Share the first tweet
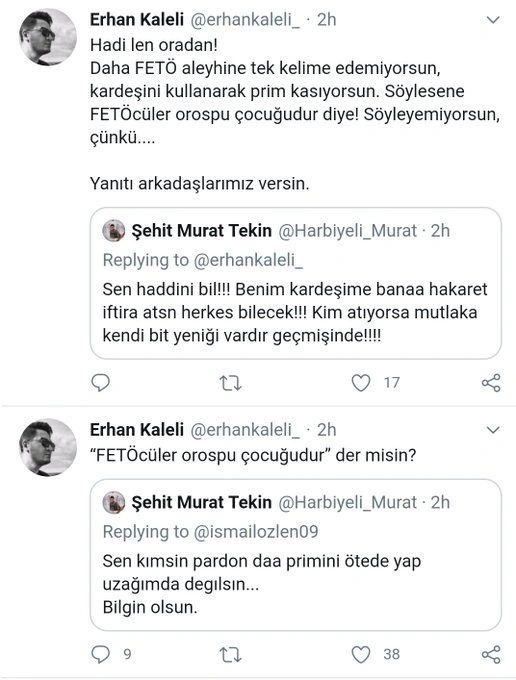Viewport: 516px width, 680px height. pos(491,383)
